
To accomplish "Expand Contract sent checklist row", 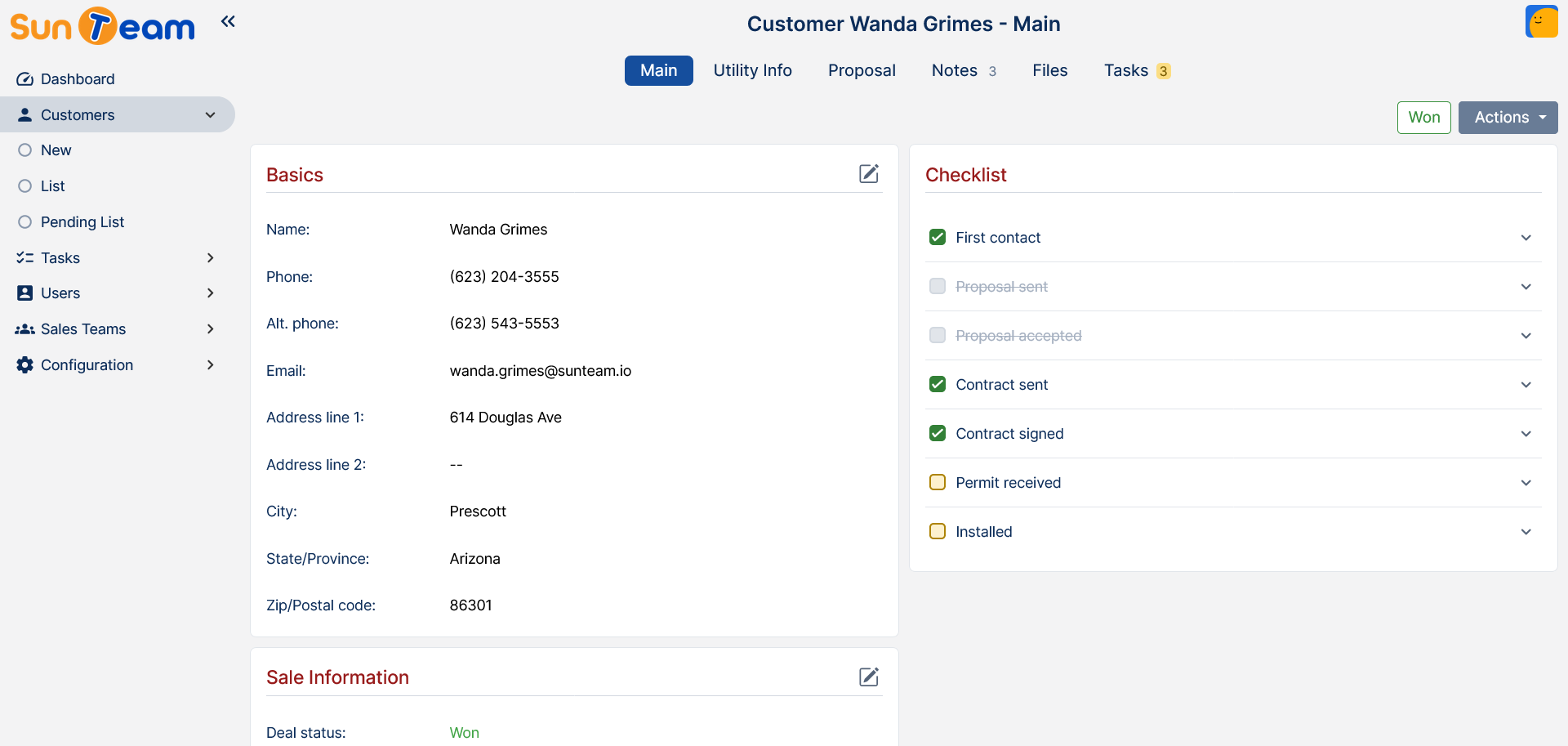I will pos(1526,385).
